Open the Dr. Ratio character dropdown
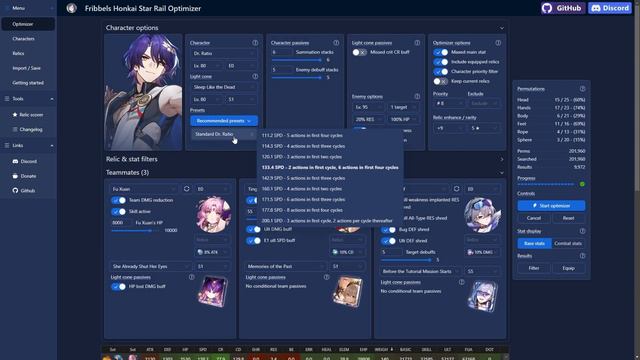Image resolution: width=640 pixels, height=360 pixels. (x=224, y=53)
